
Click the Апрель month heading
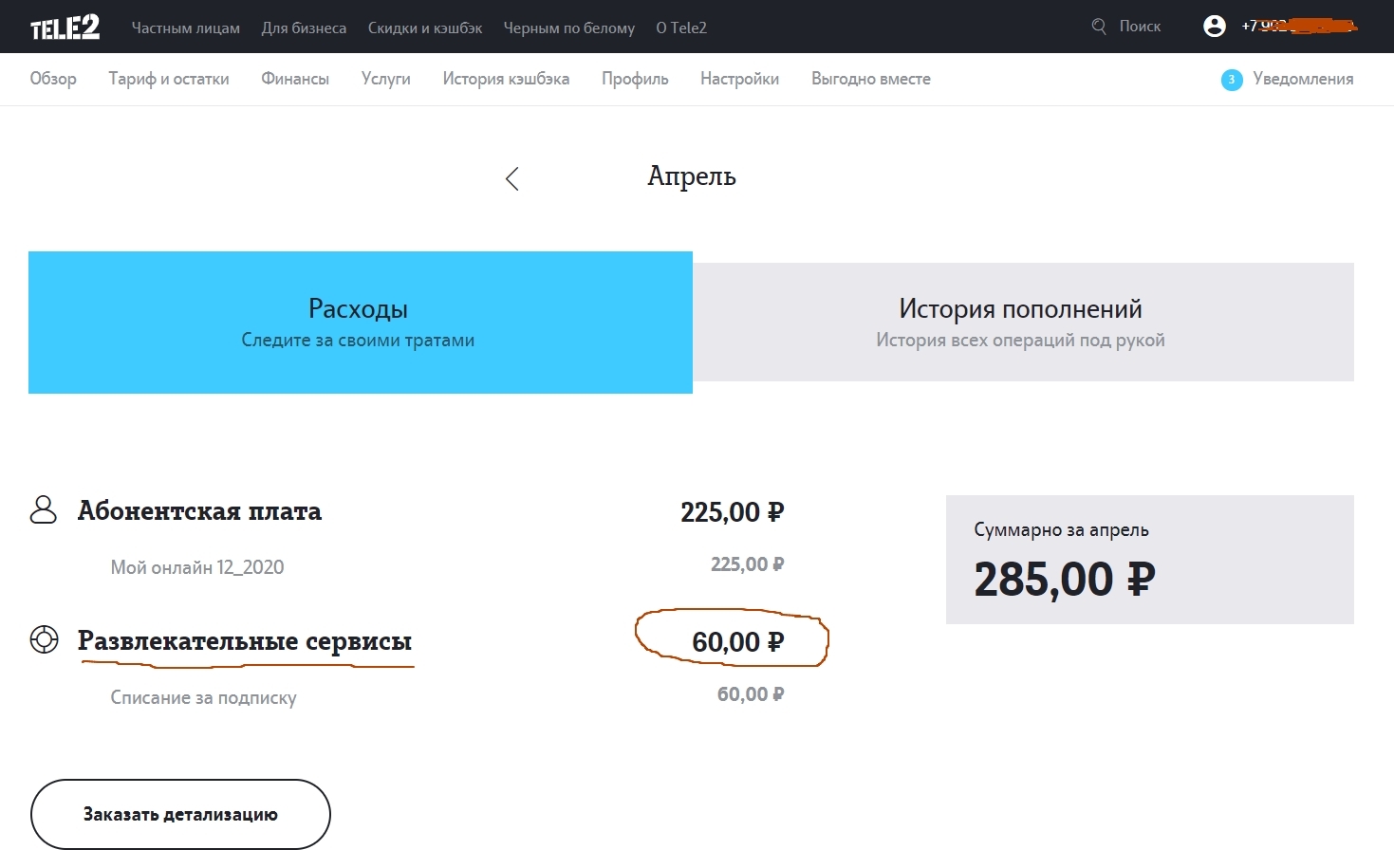click(x=692, y=176)
